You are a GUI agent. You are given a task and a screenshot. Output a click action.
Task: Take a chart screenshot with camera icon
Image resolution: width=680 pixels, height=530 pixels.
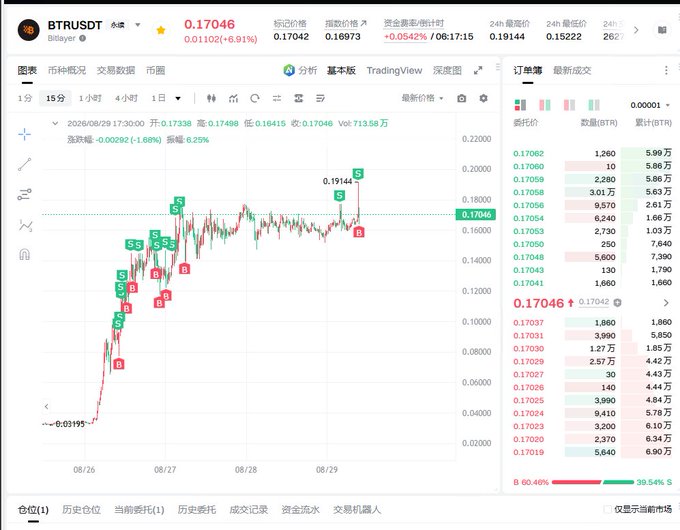[462, 98]
